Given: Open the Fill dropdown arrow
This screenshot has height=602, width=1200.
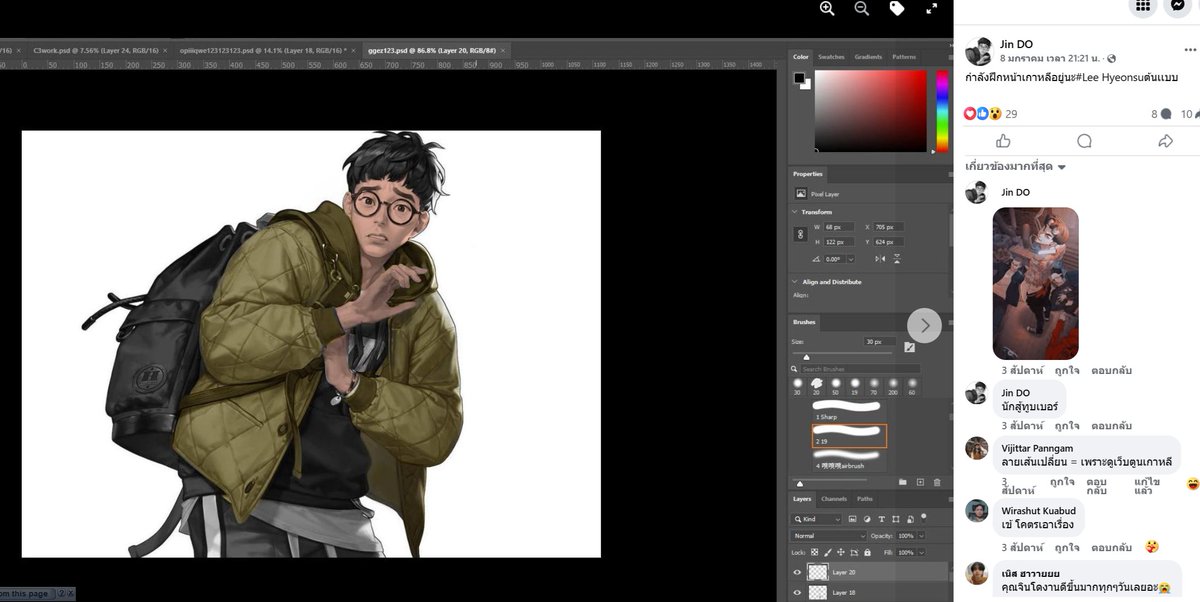Looking at the screenshot, I should [923, 552].
